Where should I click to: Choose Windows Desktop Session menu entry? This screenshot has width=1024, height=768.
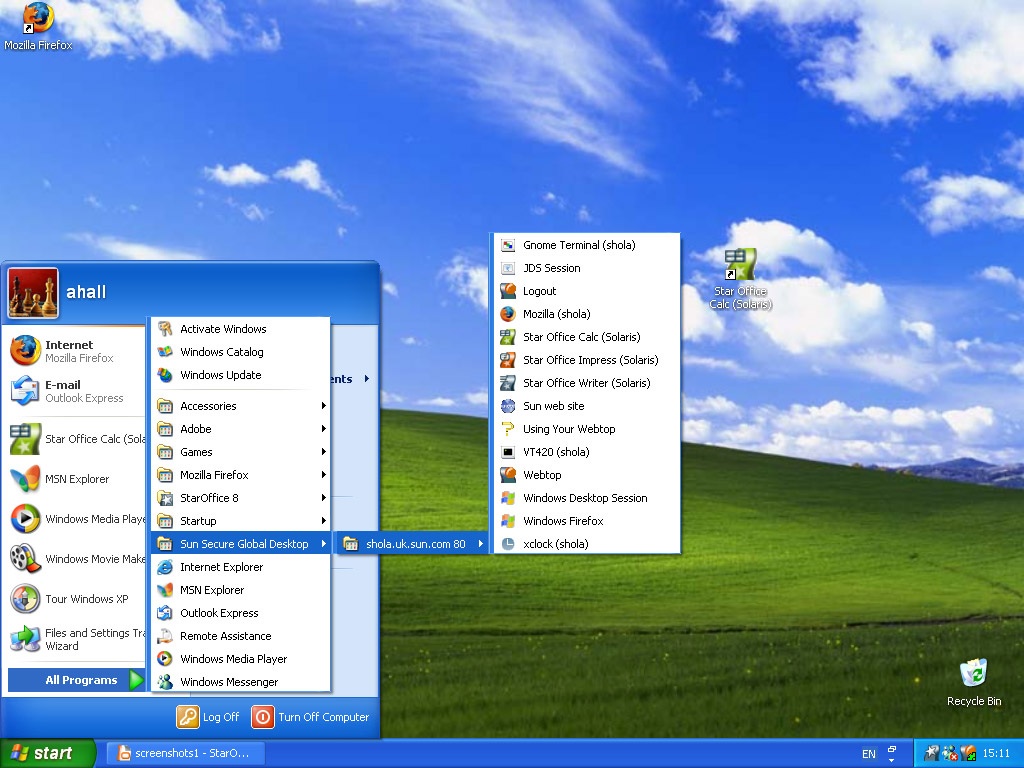click(585, 498)
